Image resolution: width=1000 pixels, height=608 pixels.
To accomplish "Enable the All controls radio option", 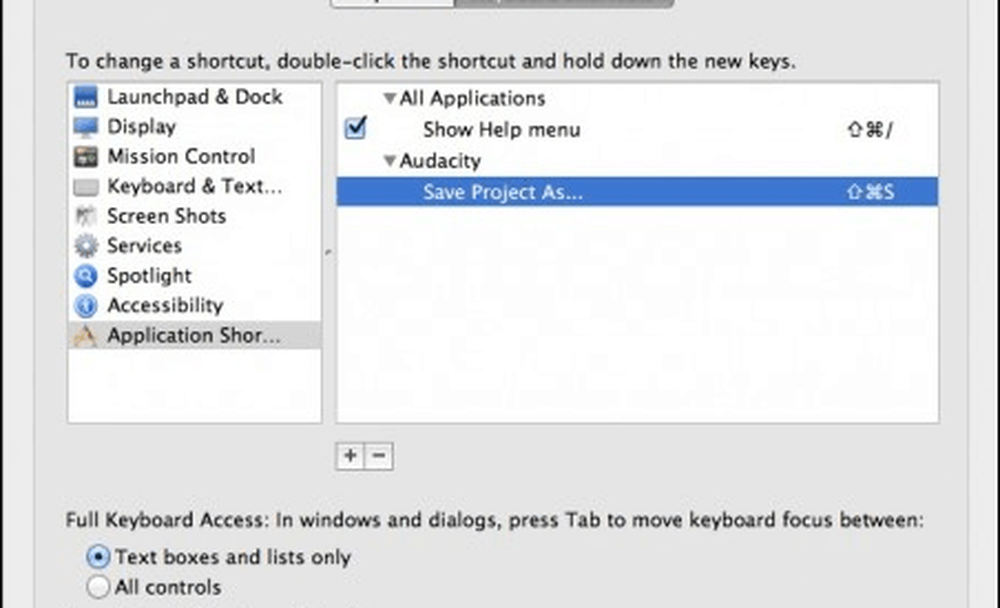I will click(98, 587).
